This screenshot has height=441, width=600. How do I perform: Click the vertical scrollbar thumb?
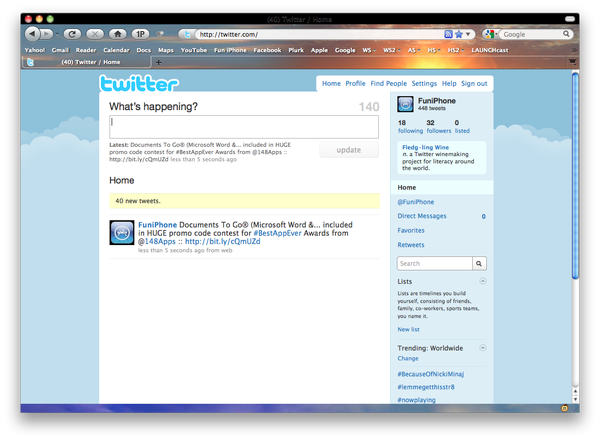[575, 176]
